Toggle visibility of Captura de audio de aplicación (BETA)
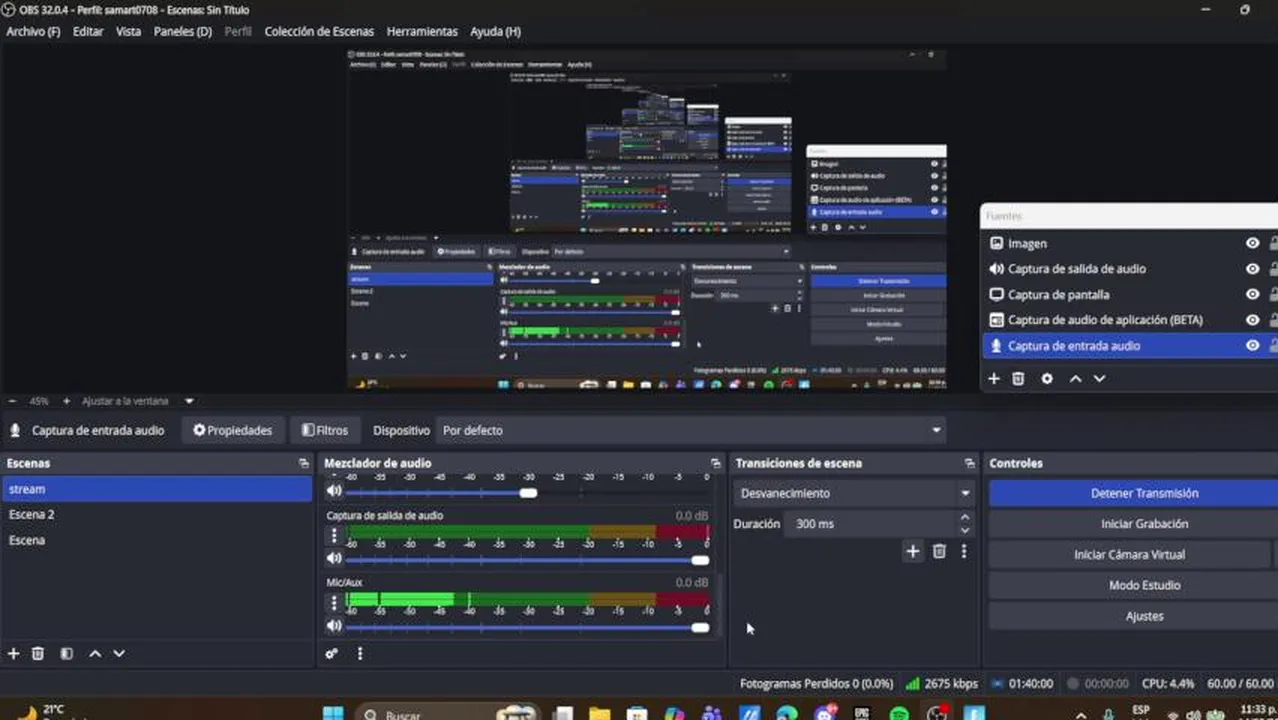 coord(1252,320)
